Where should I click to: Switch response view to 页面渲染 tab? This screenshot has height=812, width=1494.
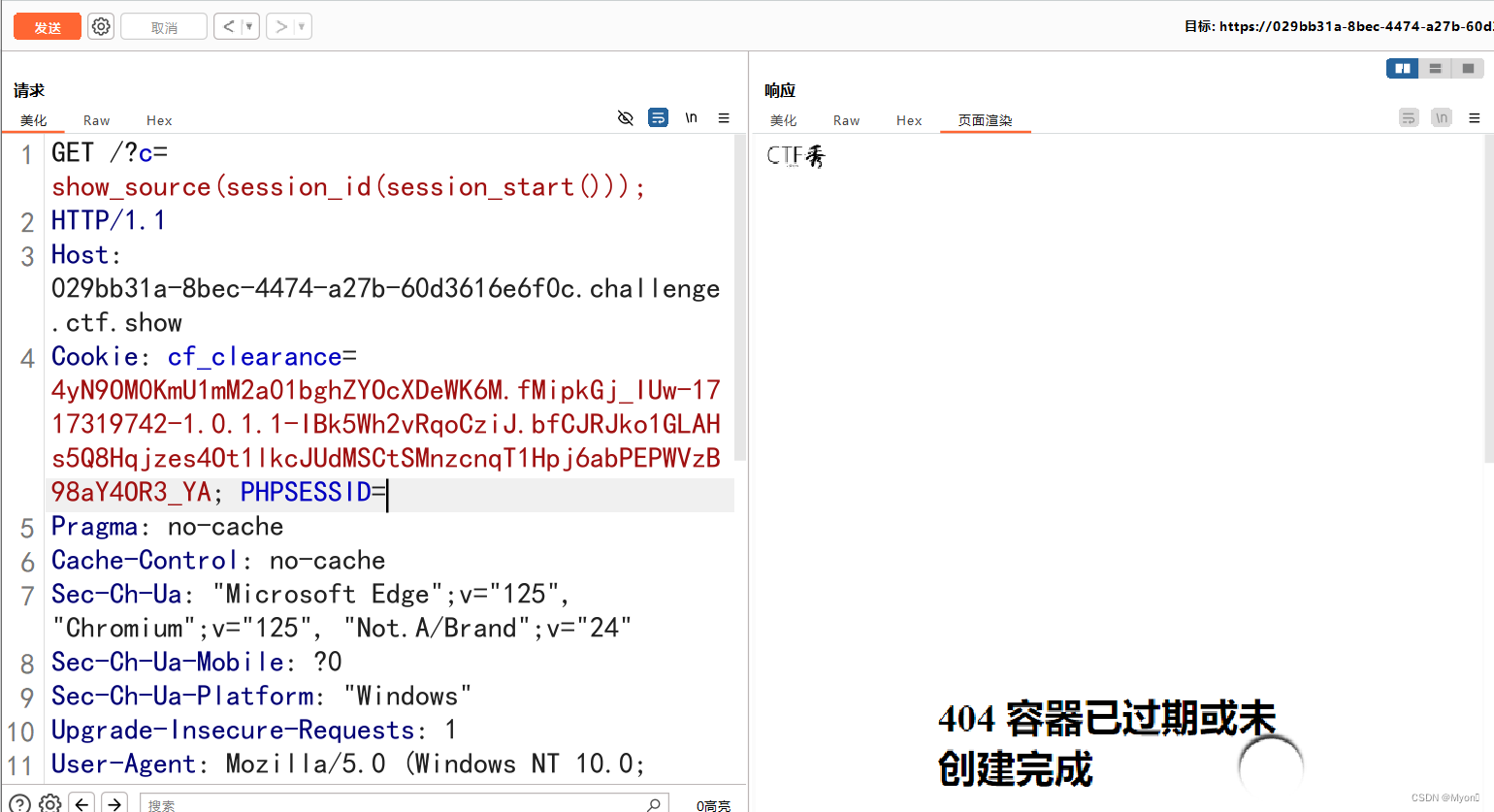coord(986,120)
